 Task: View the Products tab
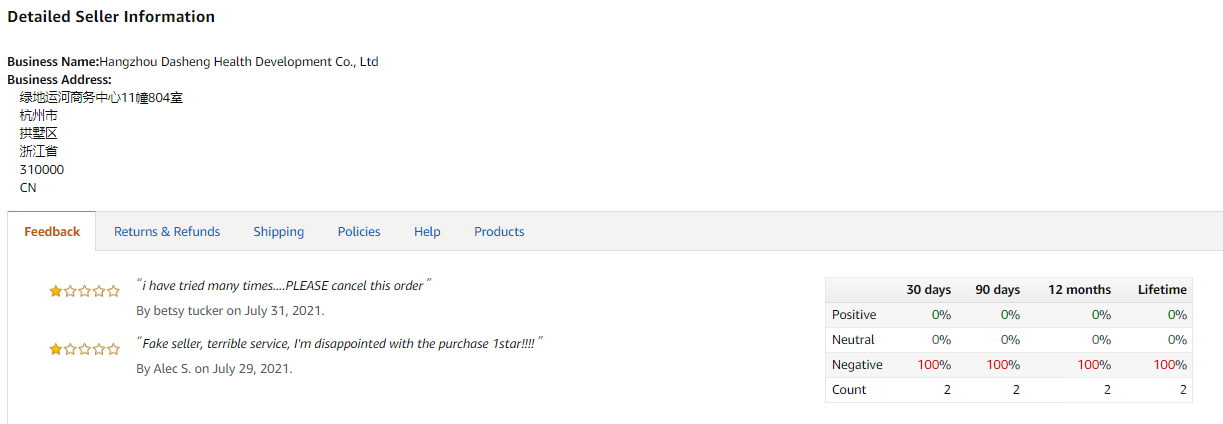(x=499, y=232)
